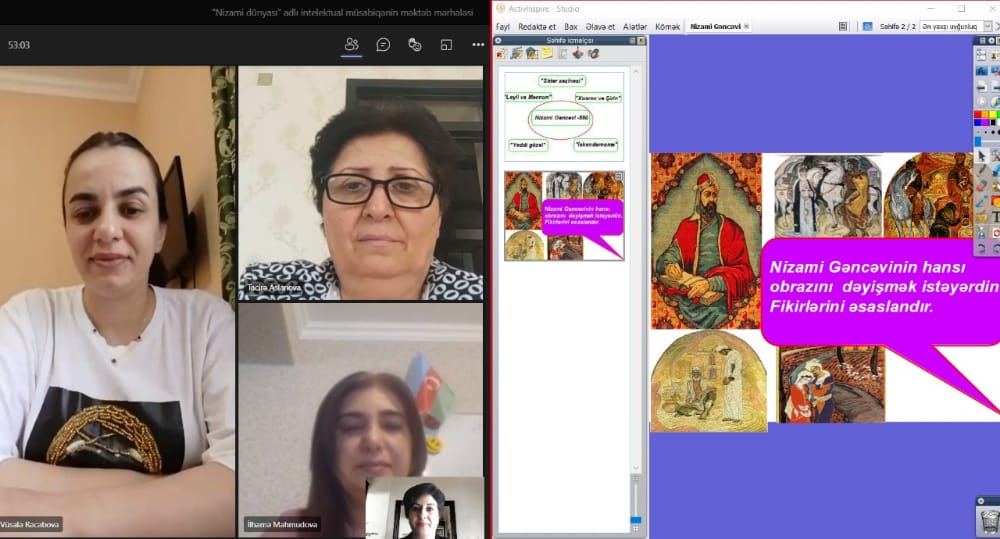Select Vüsalə Rəcəbova video tile
1000x539 pixels.
tap(117, 302)
